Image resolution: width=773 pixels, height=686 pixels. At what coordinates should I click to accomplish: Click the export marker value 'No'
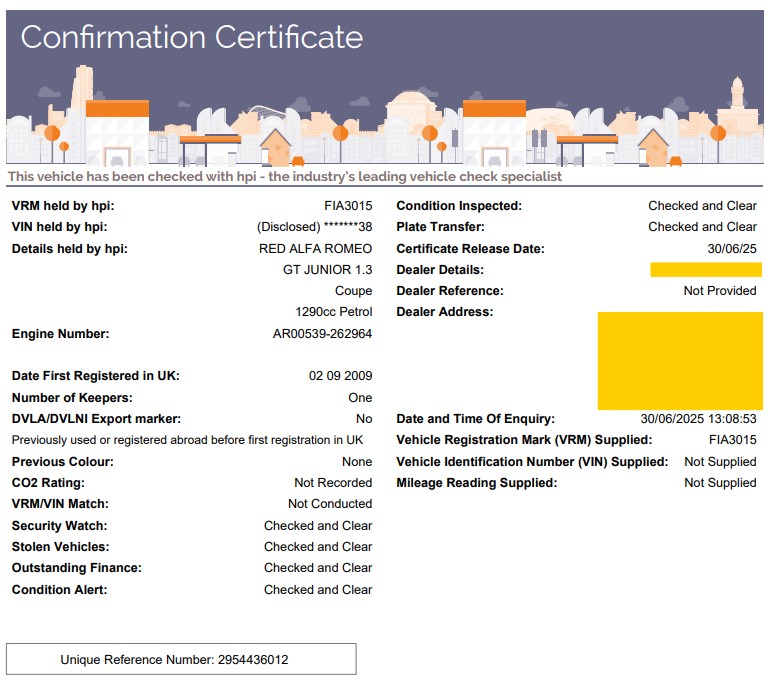[x=364, y=419]
